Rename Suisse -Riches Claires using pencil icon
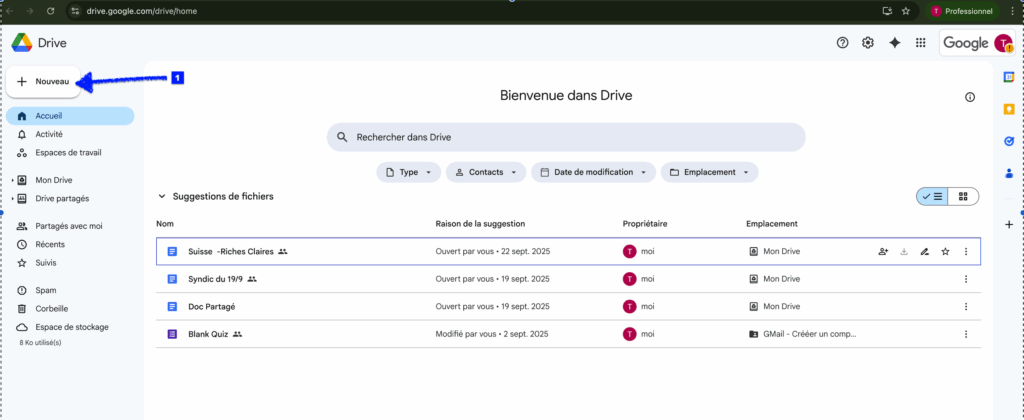The height and width of the screenshot is (420, 1024). [925, 251]
